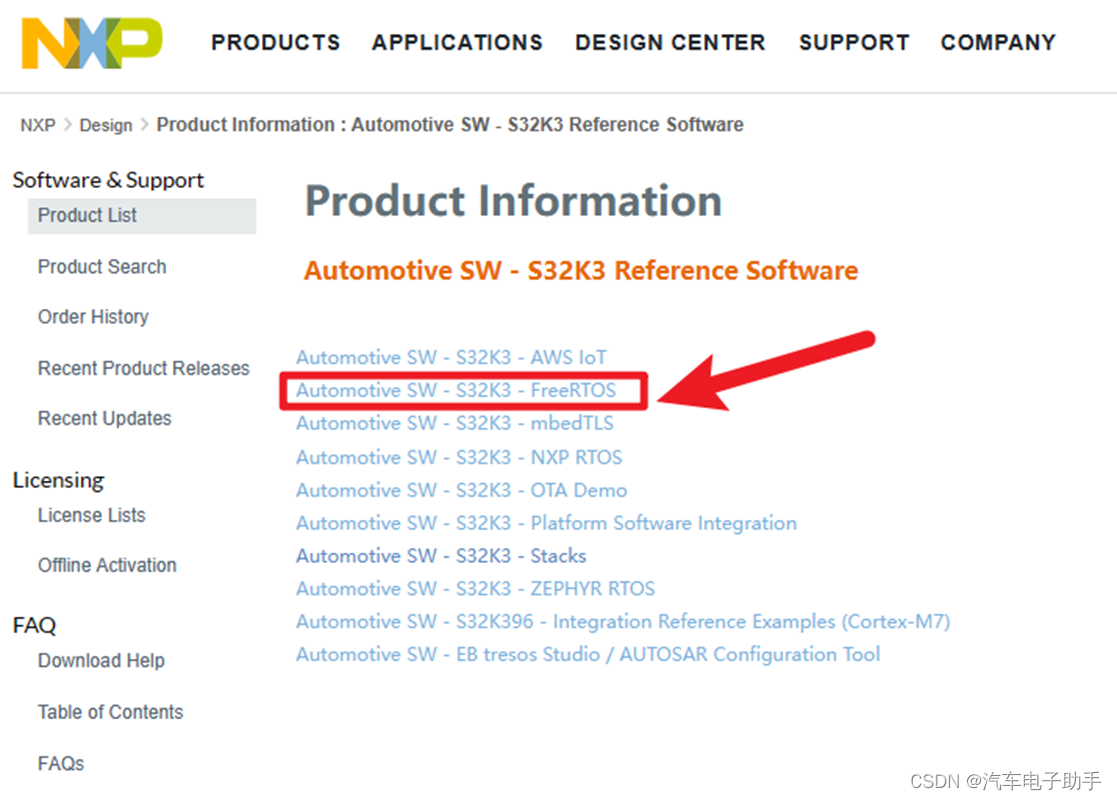Open Automotive SW - S32K3 - OTA Demo
The image size is (1117, 800).
462,490
